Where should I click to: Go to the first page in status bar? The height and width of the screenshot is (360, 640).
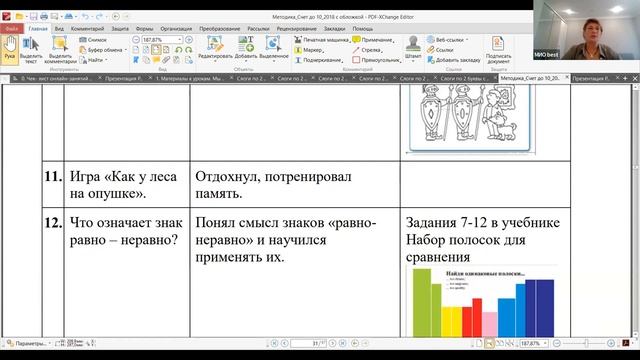tap(274, 344)
